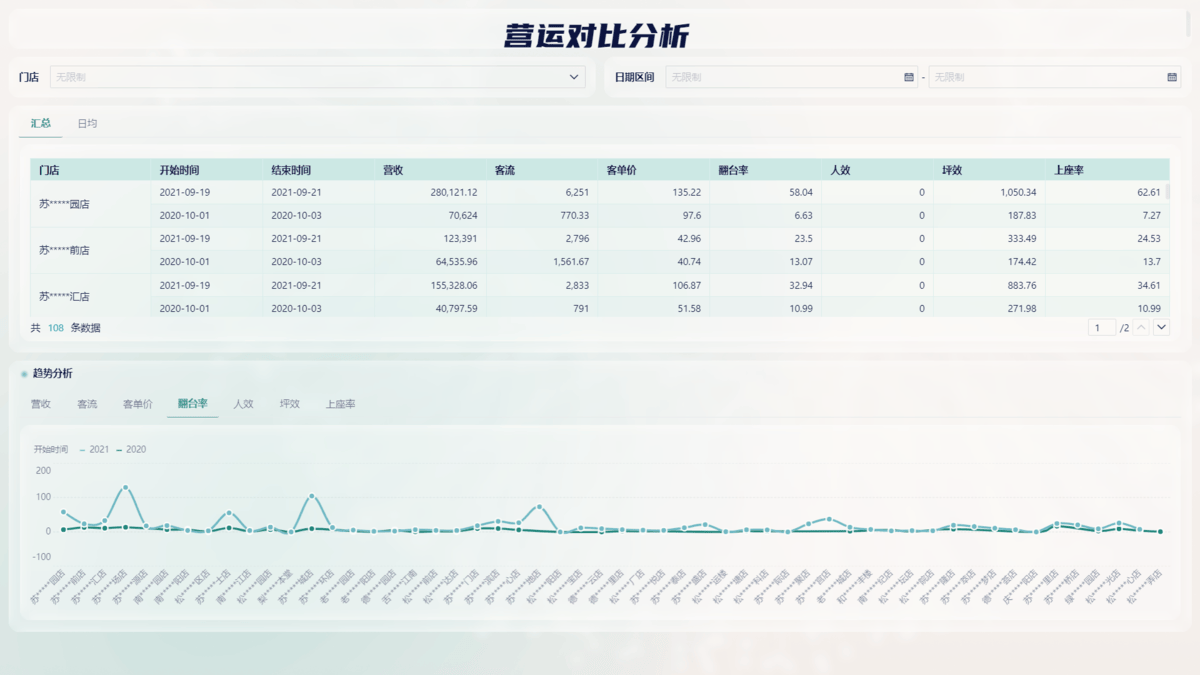Click the start date 无限制 field
Screen dimensions: 1200x675
pos(780,77)
